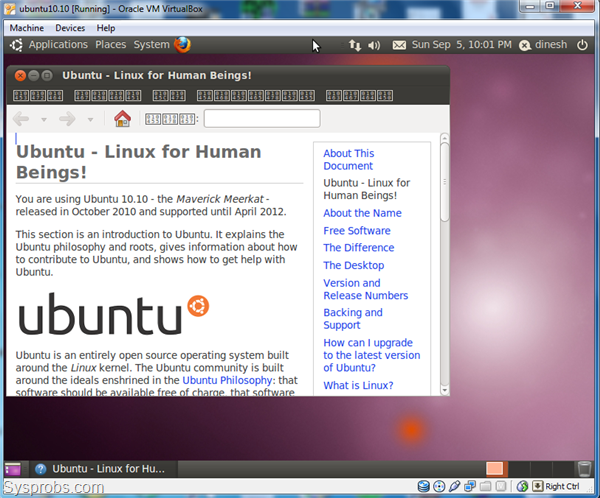This screenshot has width=600, height=498.
Task: Open the mail envelope messaging indicator
Action: click(399, 45)
